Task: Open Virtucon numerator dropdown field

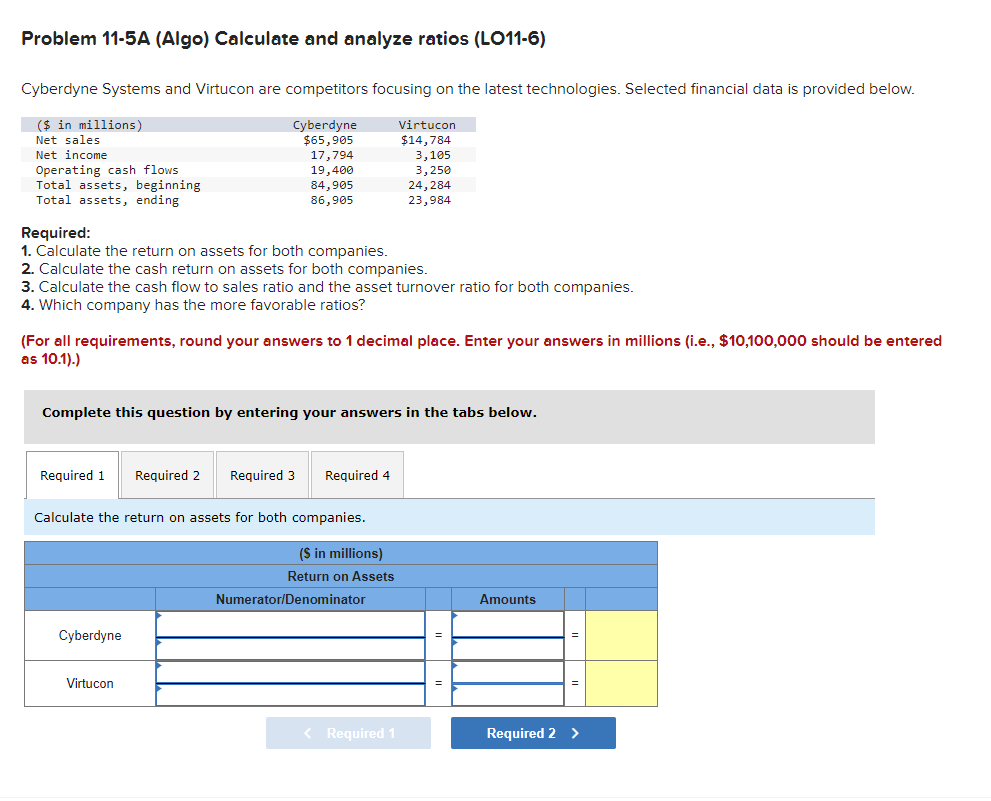Action: point(290,672)
